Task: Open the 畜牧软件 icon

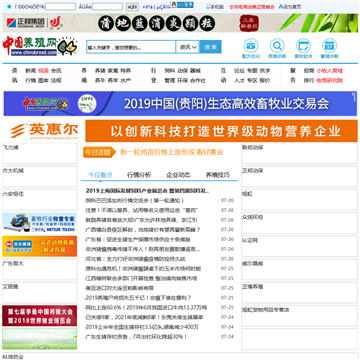Action: [x=303, y=45]
